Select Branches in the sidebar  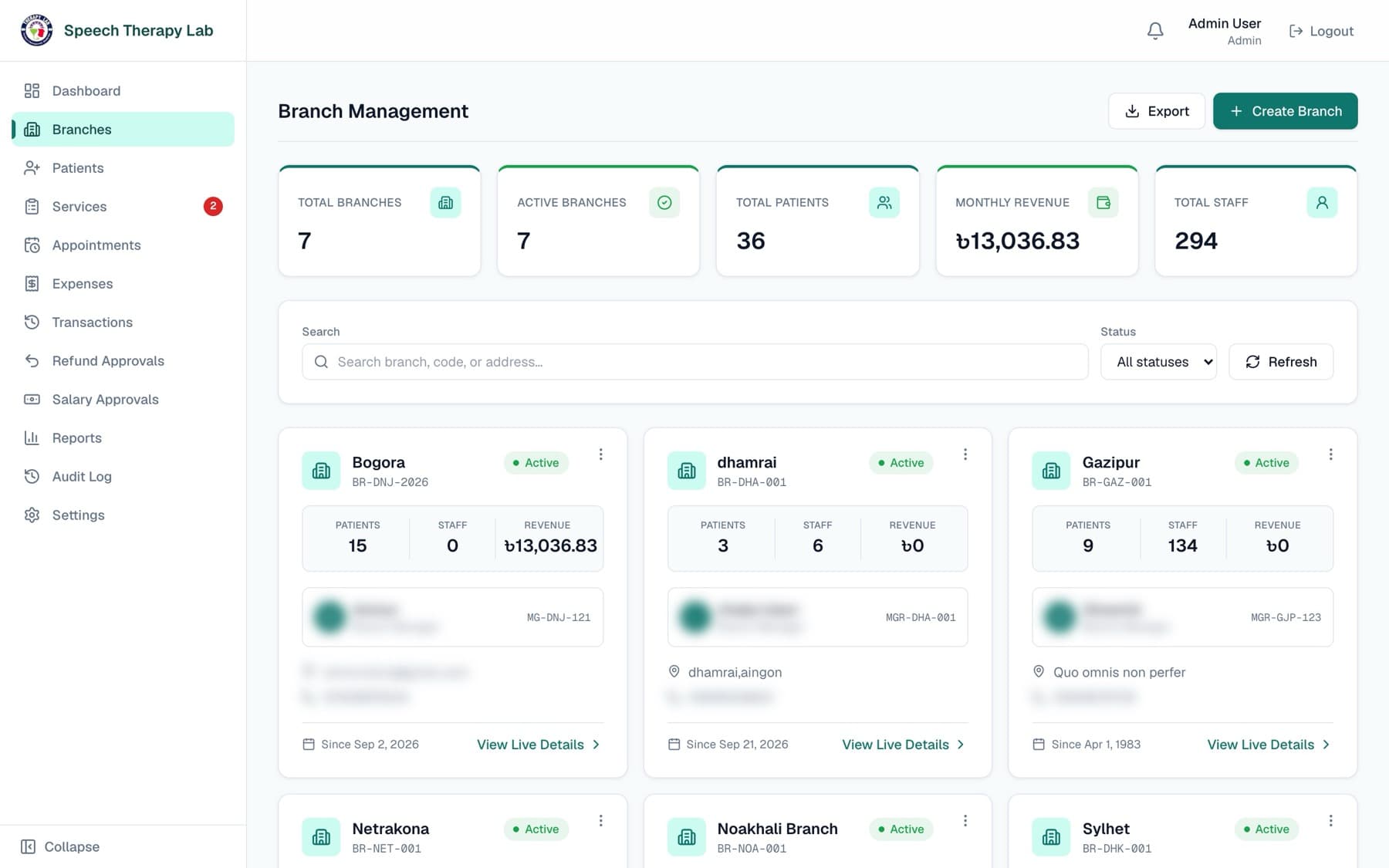[x=123, y=130]
